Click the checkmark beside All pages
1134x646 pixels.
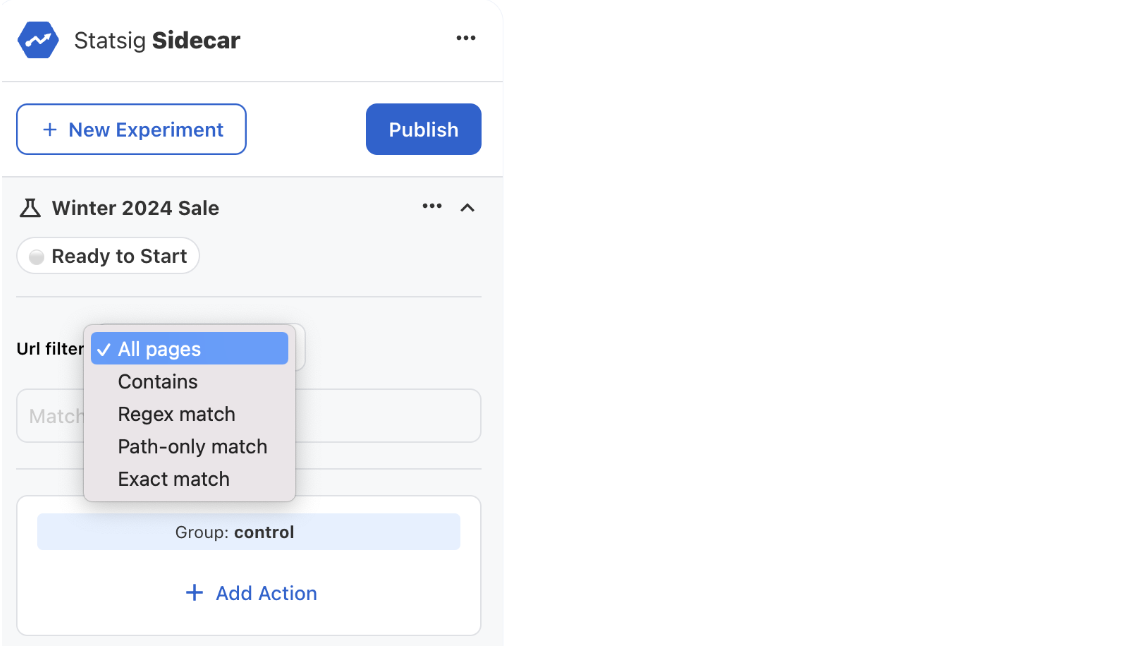pyautogui.click(x=103, y=348)
